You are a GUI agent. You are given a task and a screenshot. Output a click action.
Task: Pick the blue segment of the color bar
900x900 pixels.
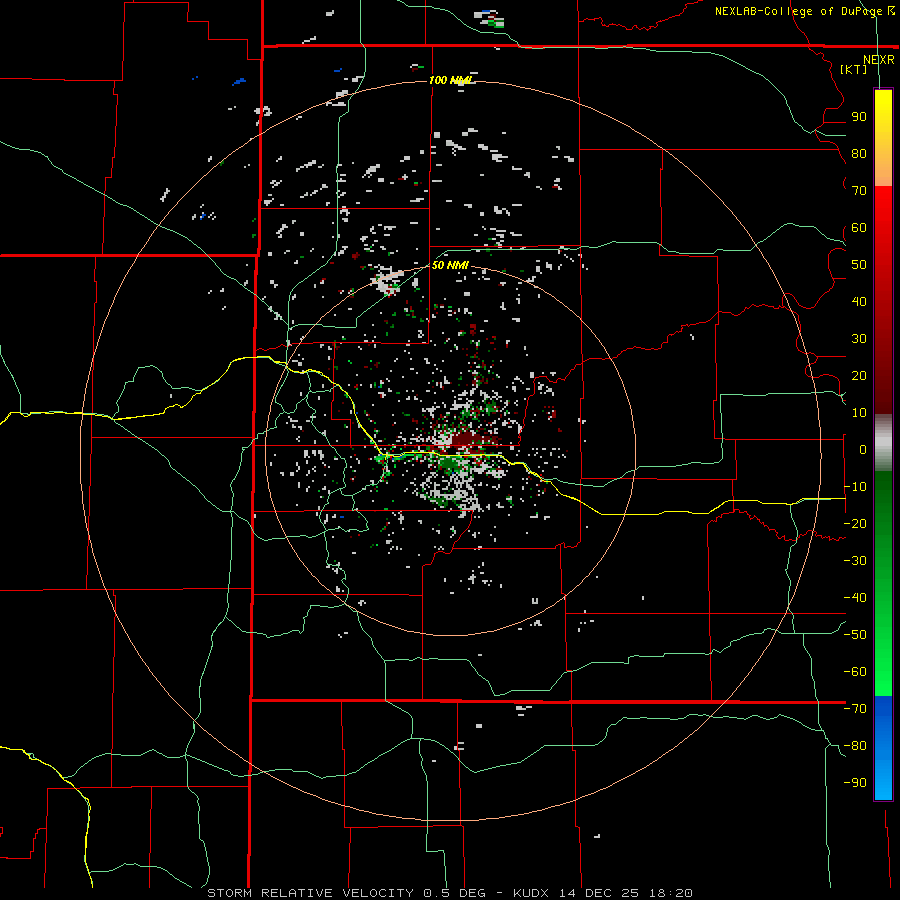pyautogui.click(x=883, y=747)
